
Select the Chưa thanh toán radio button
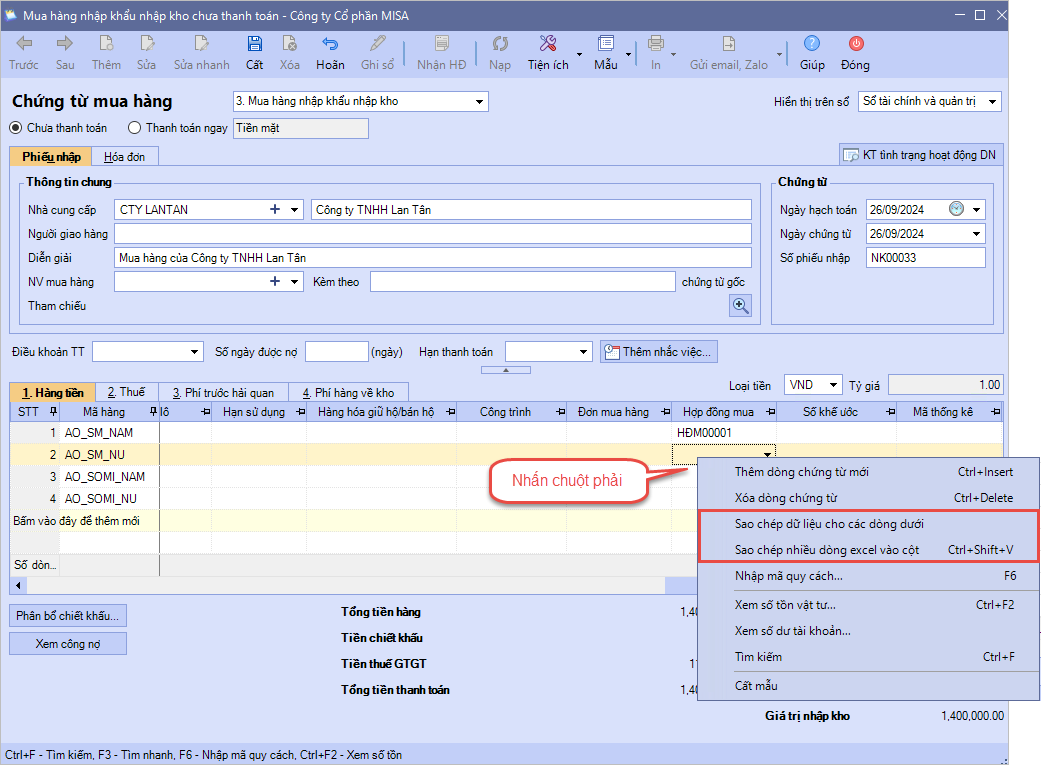tap(16, 128)
